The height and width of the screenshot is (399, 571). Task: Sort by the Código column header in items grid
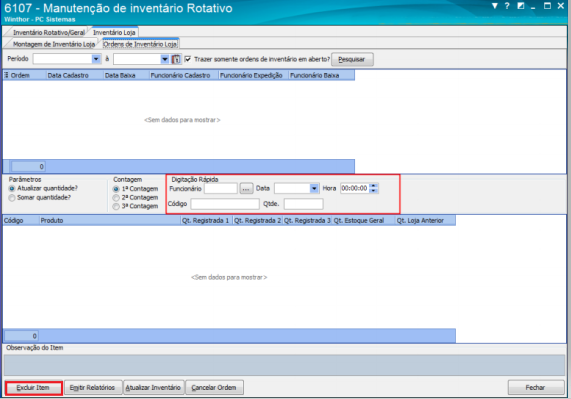click(21, 221)
